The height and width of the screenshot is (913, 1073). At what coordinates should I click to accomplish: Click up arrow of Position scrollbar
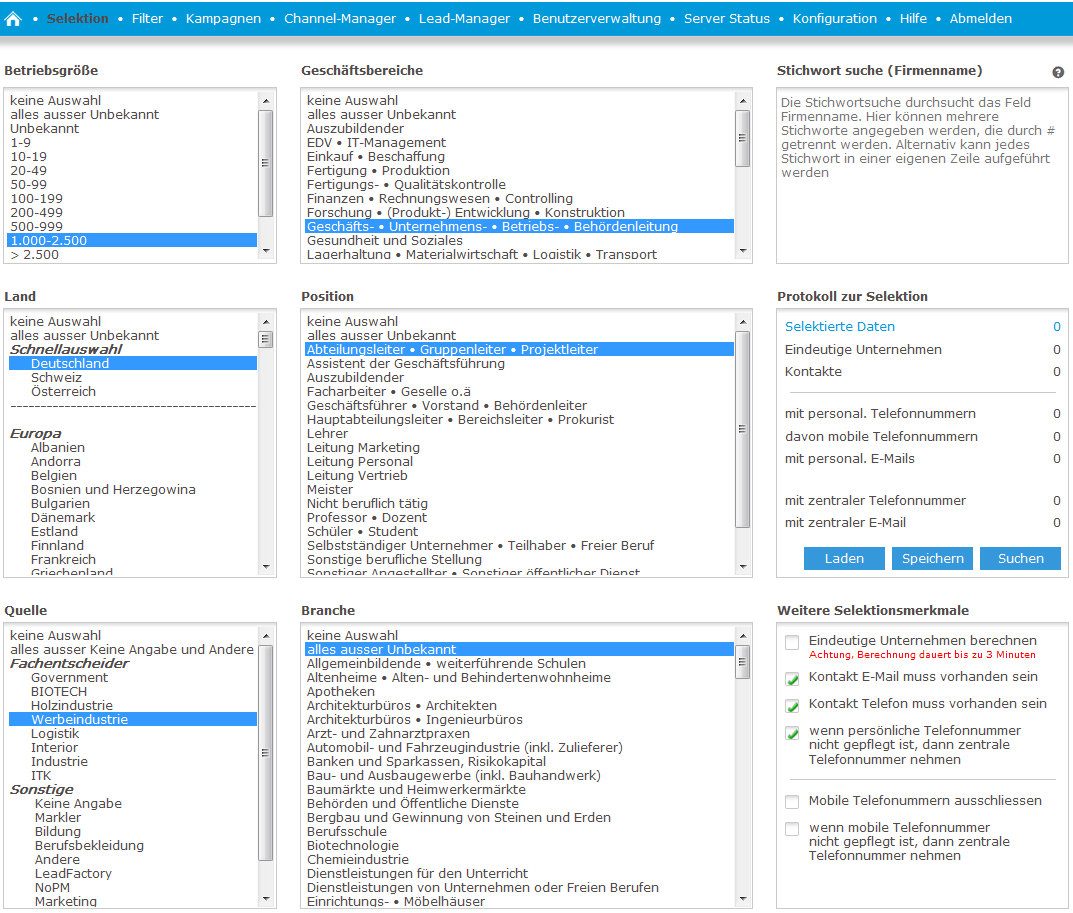point(742,322)
